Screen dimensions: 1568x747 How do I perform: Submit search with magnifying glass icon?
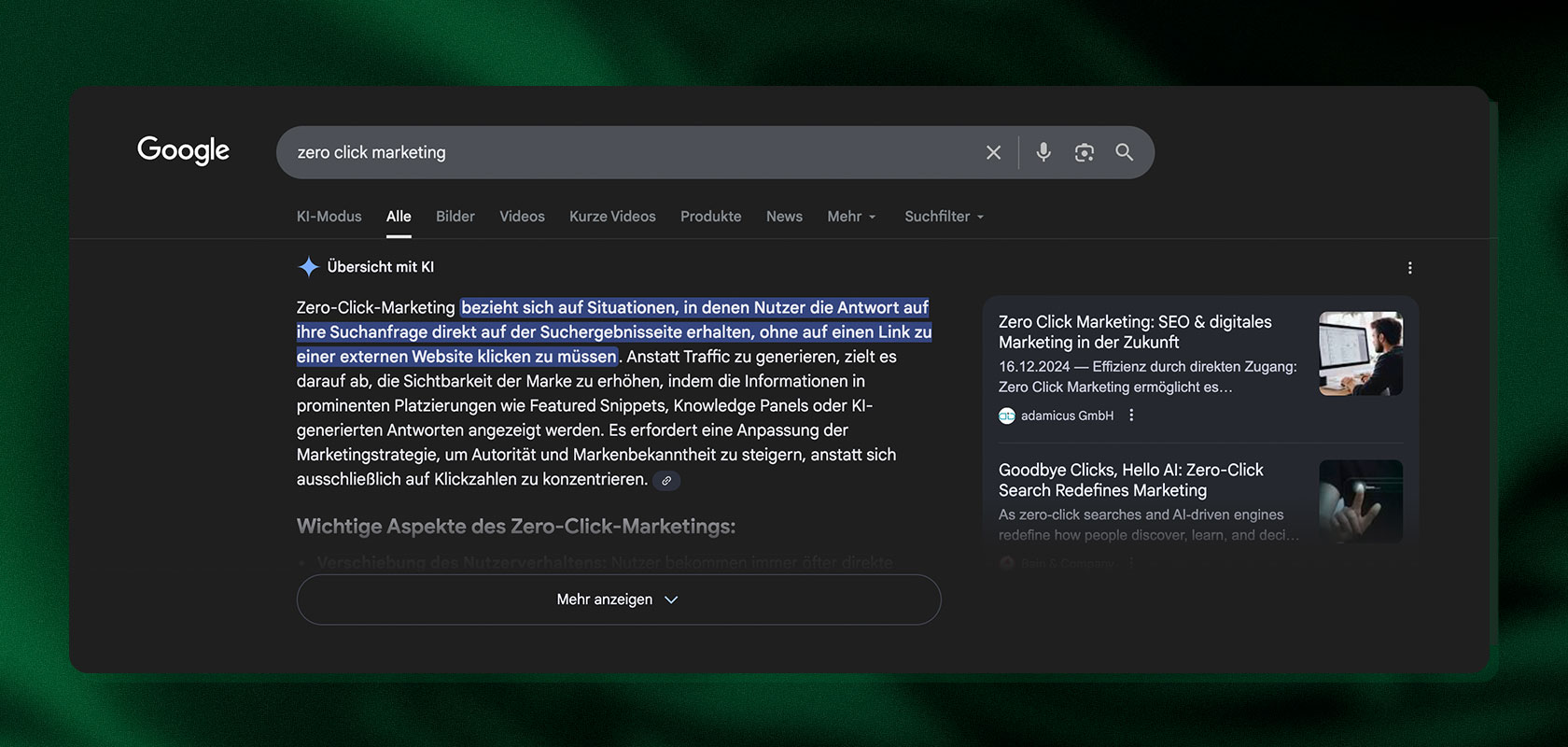pyautogui.click(x=1124, y=152)
